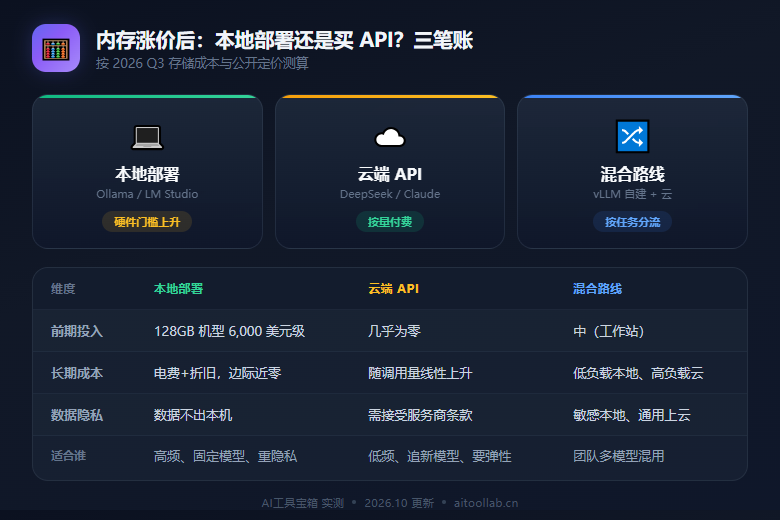780x520 pixels.
Task: Click the cell 敏感本地、通用上云
Action: click(632, 415)
